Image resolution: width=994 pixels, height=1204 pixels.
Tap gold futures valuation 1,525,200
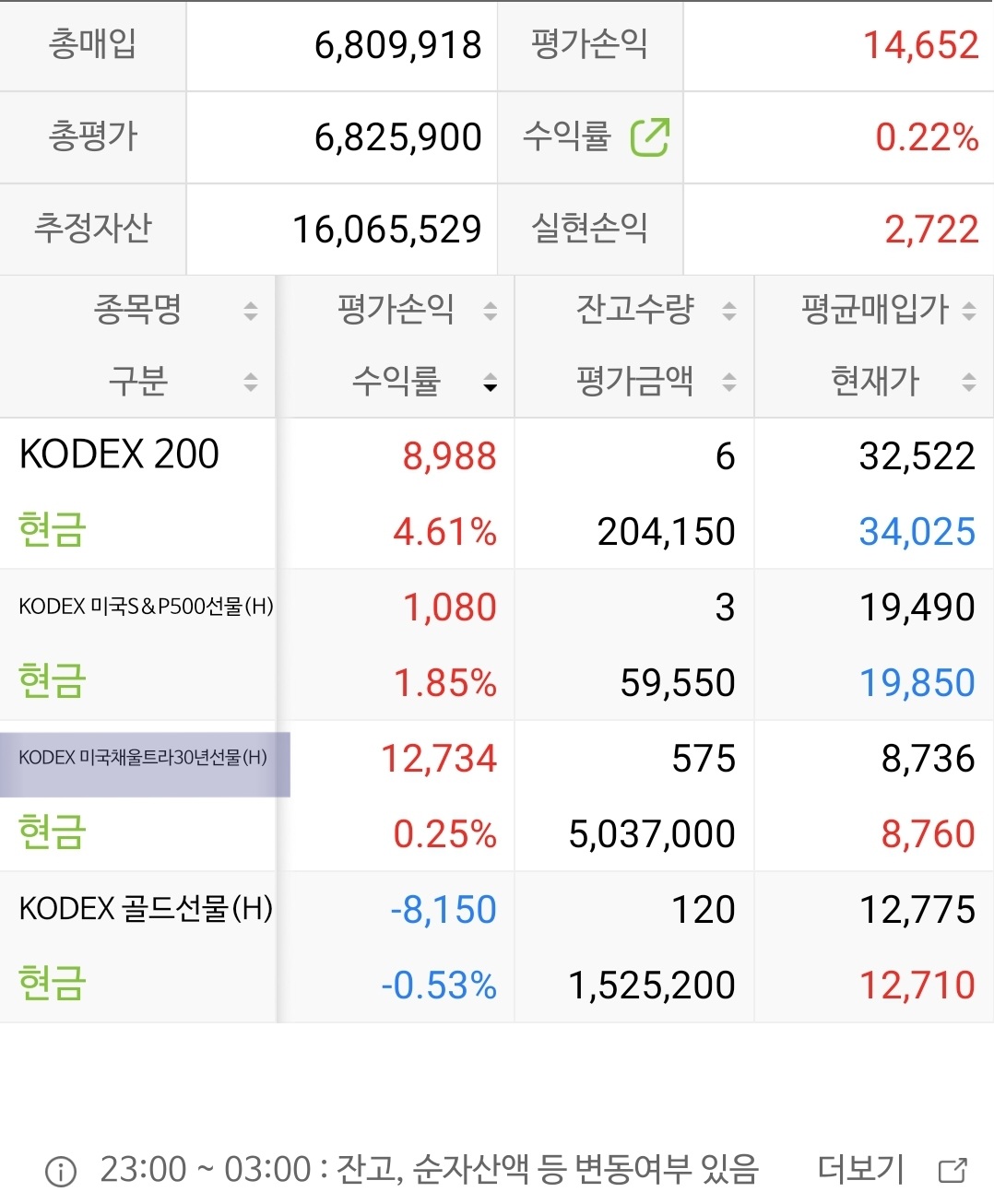pyautogui.click(x=652, y=986)
